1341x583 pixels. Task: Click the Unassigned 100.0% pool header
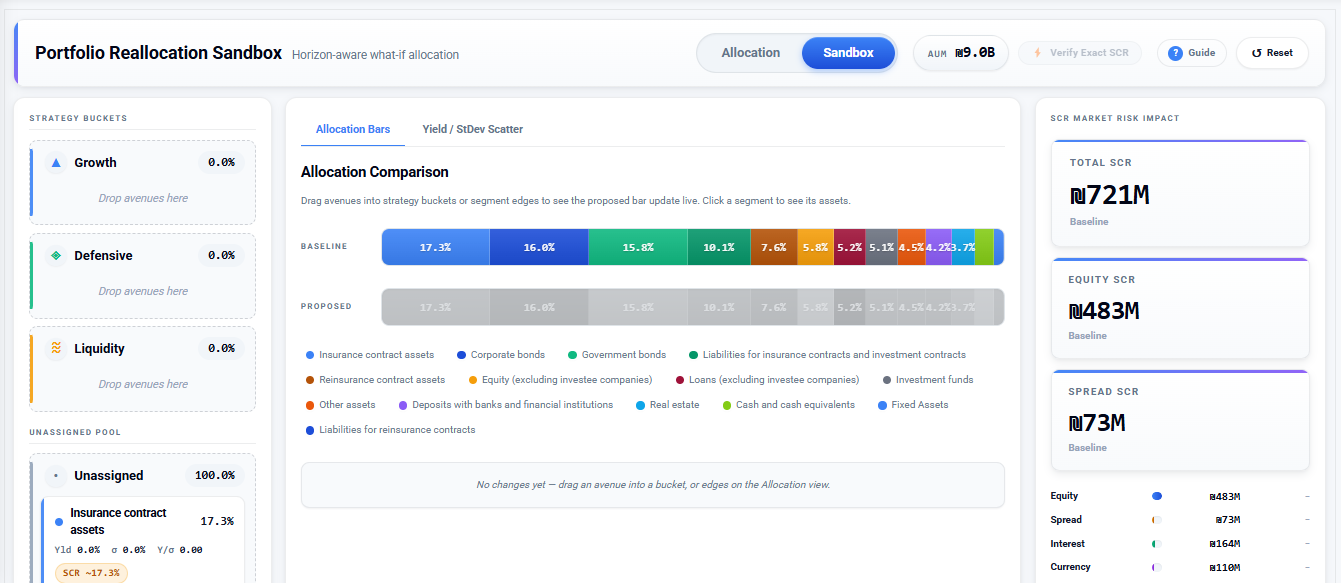click(x=143, y=475)
